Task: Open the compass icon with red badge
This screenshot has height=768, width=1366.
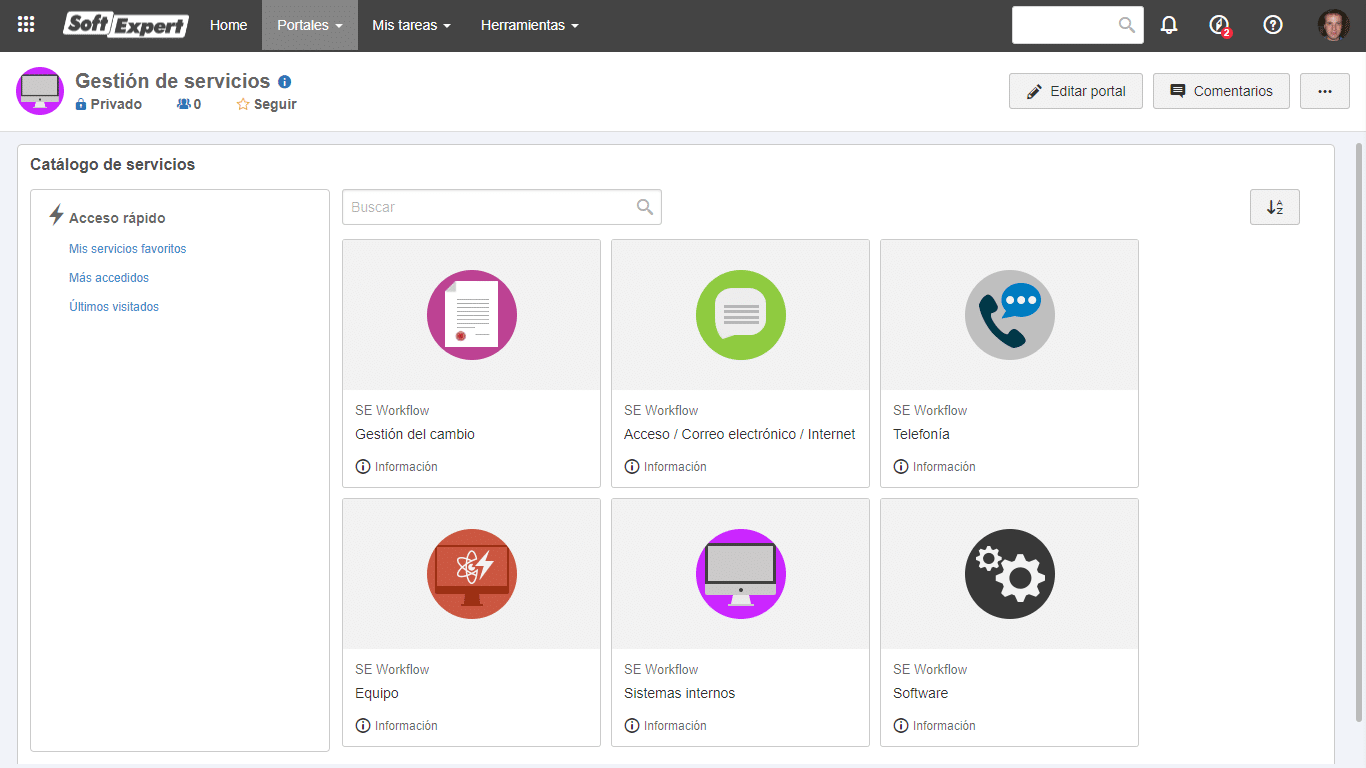Action: (1219, 25)
